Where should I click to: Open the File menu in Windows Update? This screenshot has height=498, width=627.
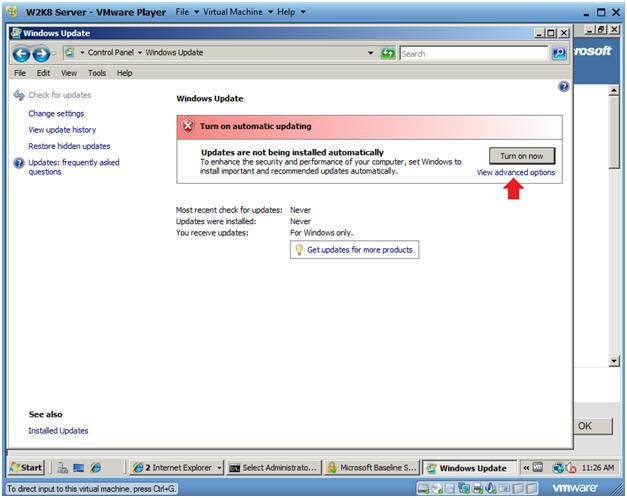[20, 73]
